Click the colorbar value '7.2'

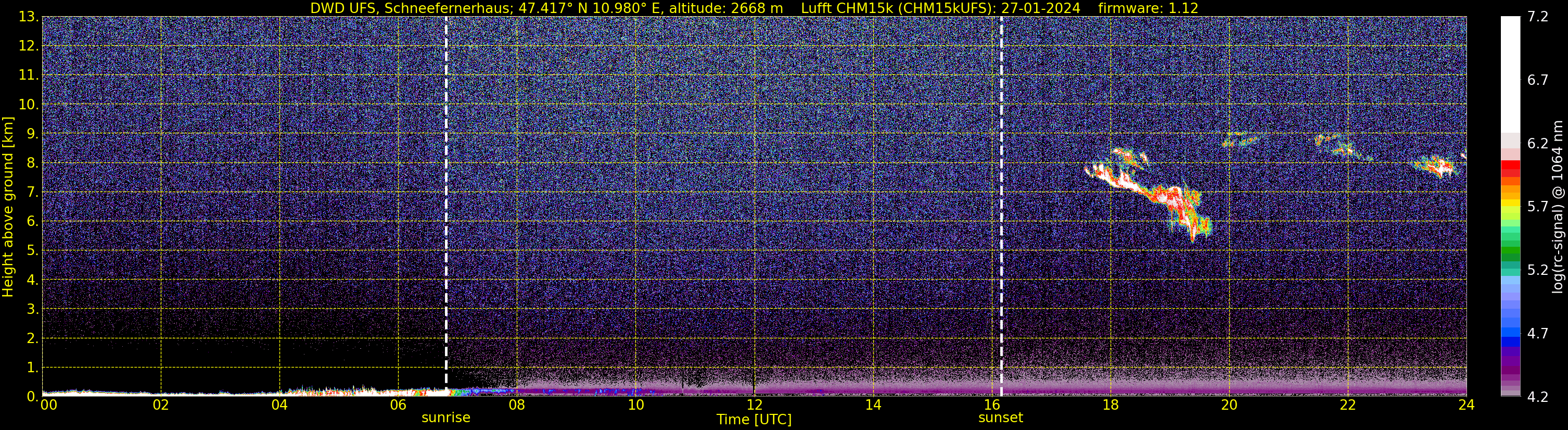point(1538,17)
